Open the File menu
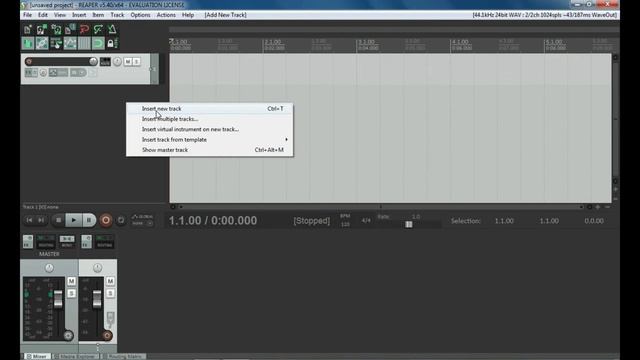Viewport: 640px width, 360px height. (x=27, y=15)
